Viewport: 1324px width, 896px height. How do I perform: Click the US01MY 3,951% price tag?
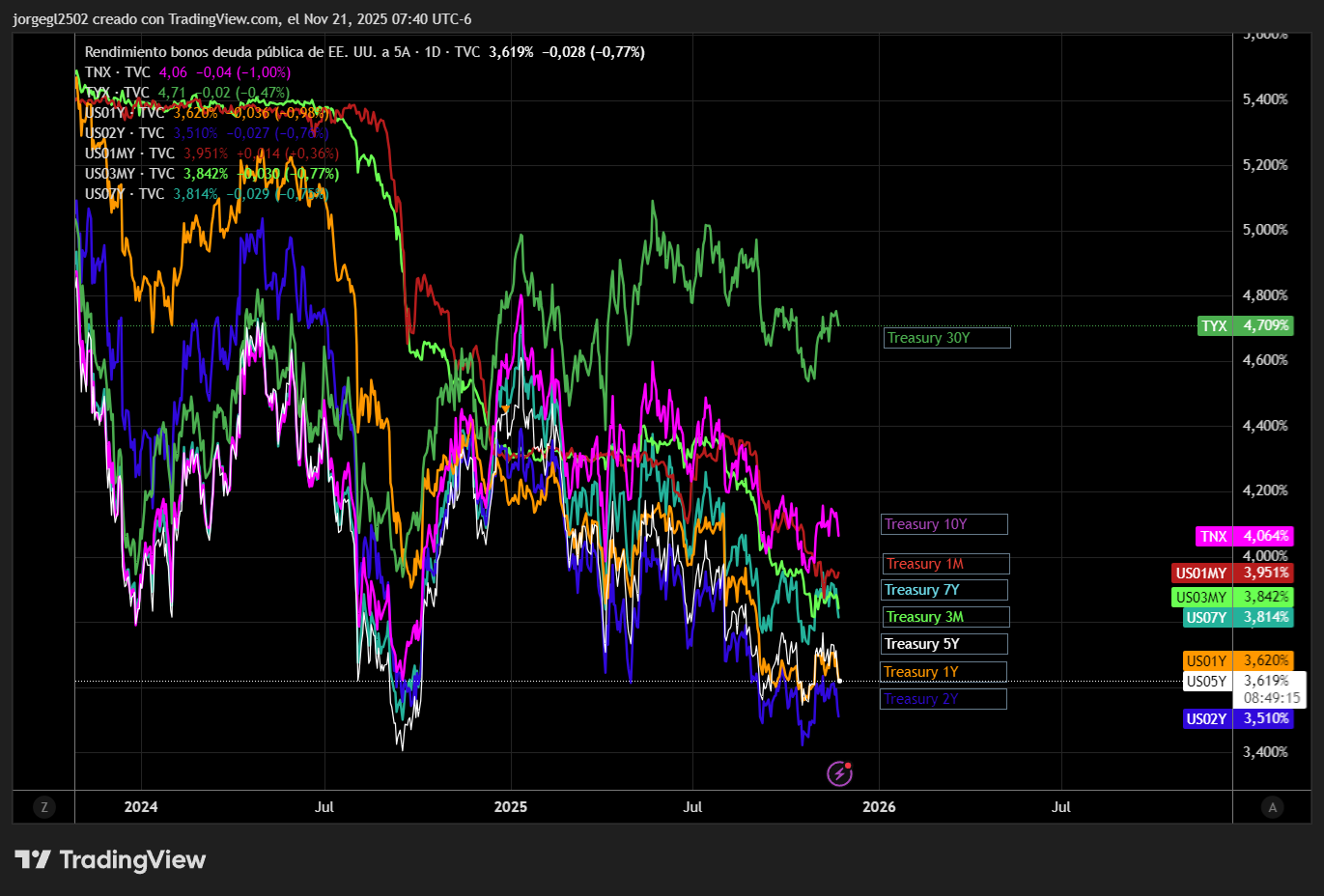tap(1232, 573)
